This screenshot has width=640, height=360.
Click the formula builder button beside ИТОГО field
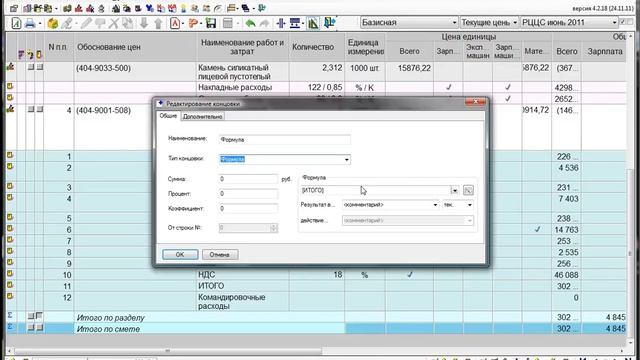(468, 190)
